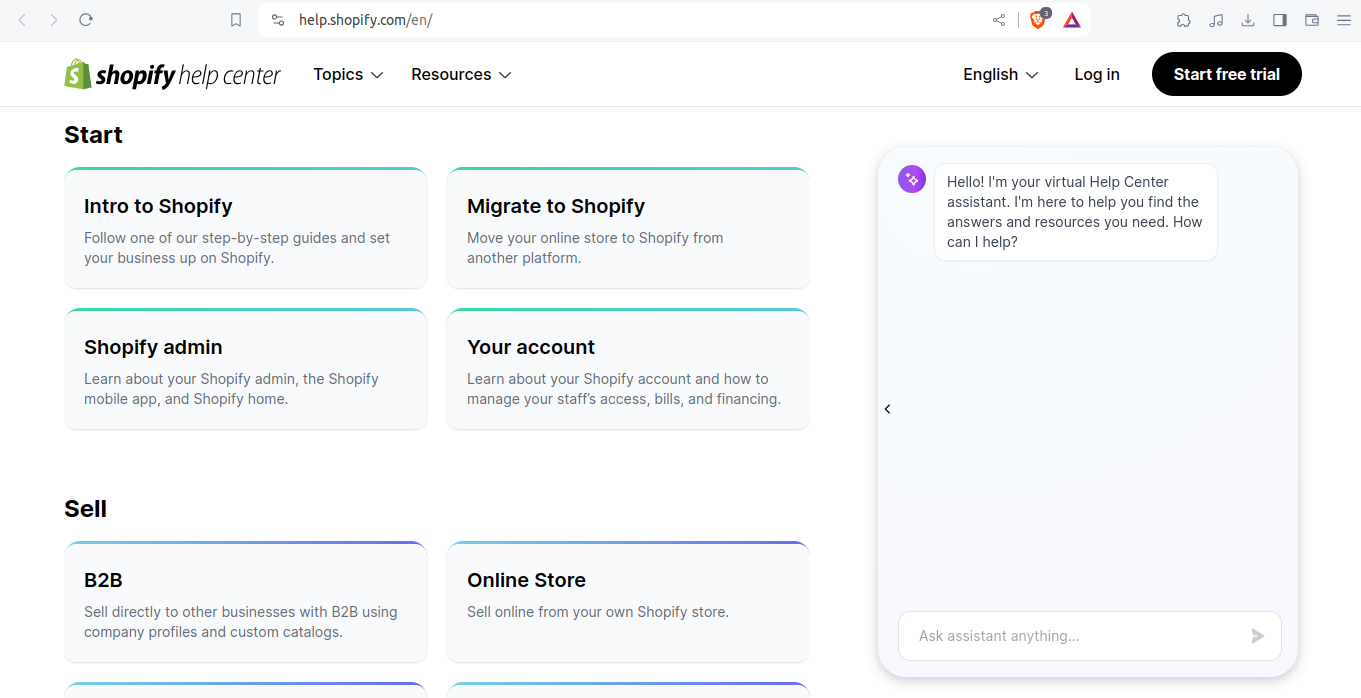This screenshot has width=1361, height=698.
Task: Click the assistant's greeting message
Action: 1076,212
